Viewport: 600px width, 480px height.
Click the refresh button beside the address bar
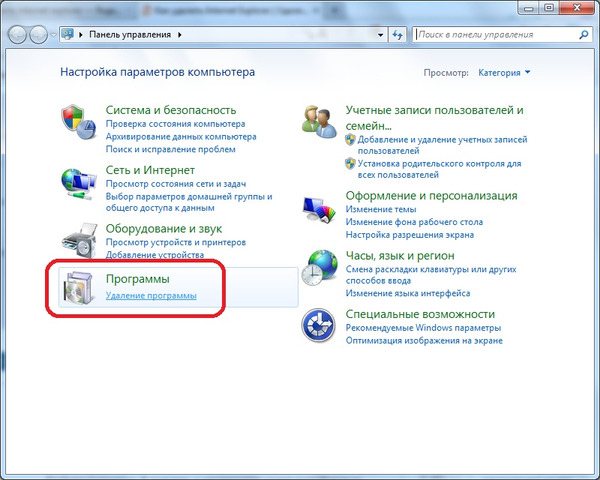click(x=398, y=35)
